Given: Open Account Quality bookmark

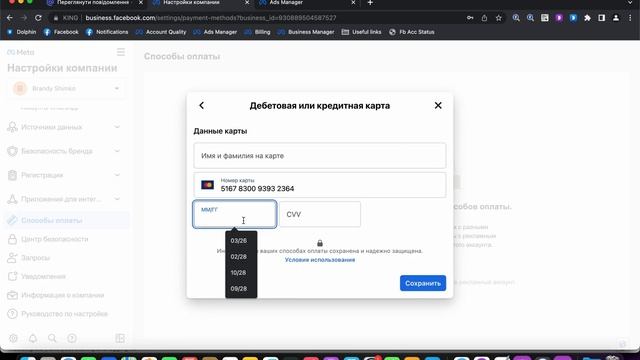Looking at the screenshot, I should [161, 32].
